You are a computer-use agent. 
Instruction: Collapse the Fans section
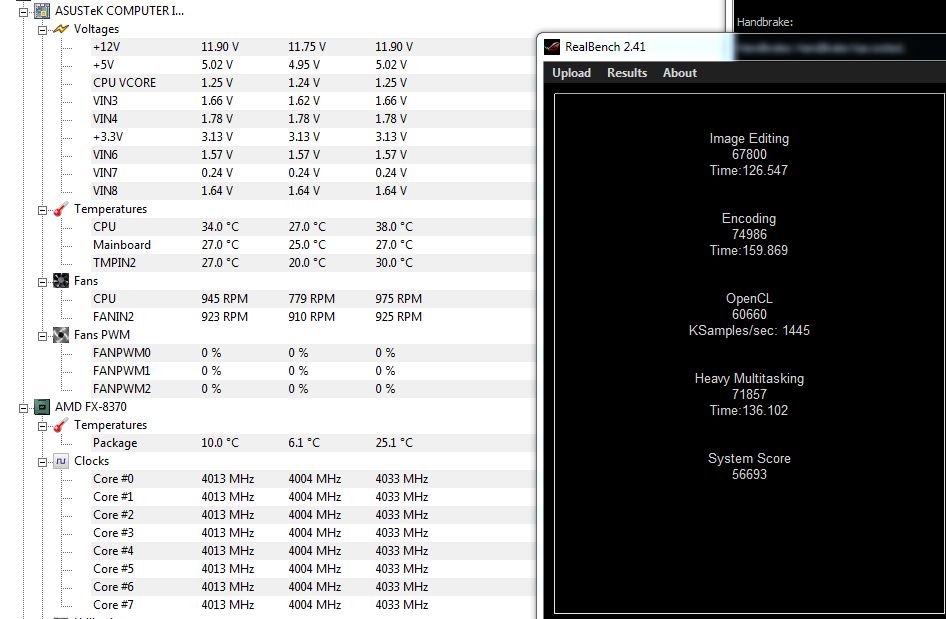[43, 282]
